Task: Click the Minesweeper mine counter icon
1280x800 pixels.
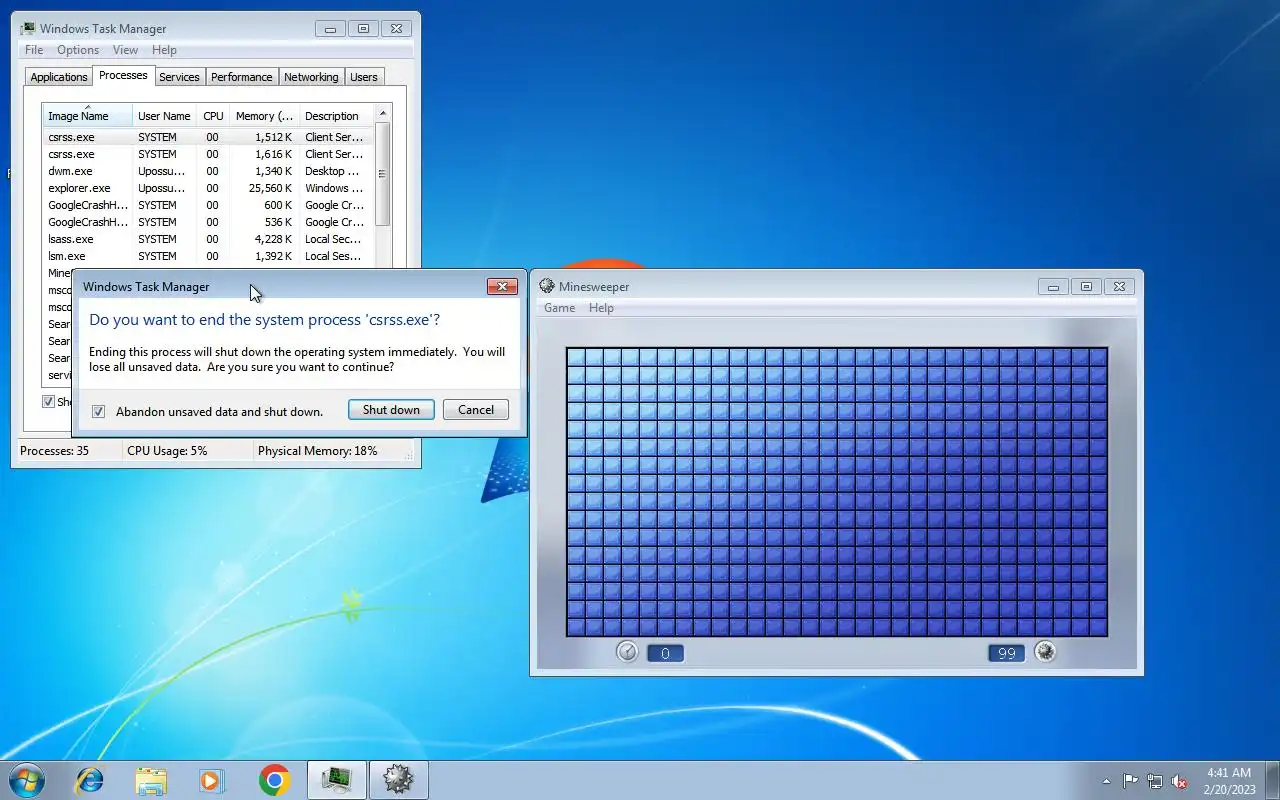Action: click(1045, 652)
